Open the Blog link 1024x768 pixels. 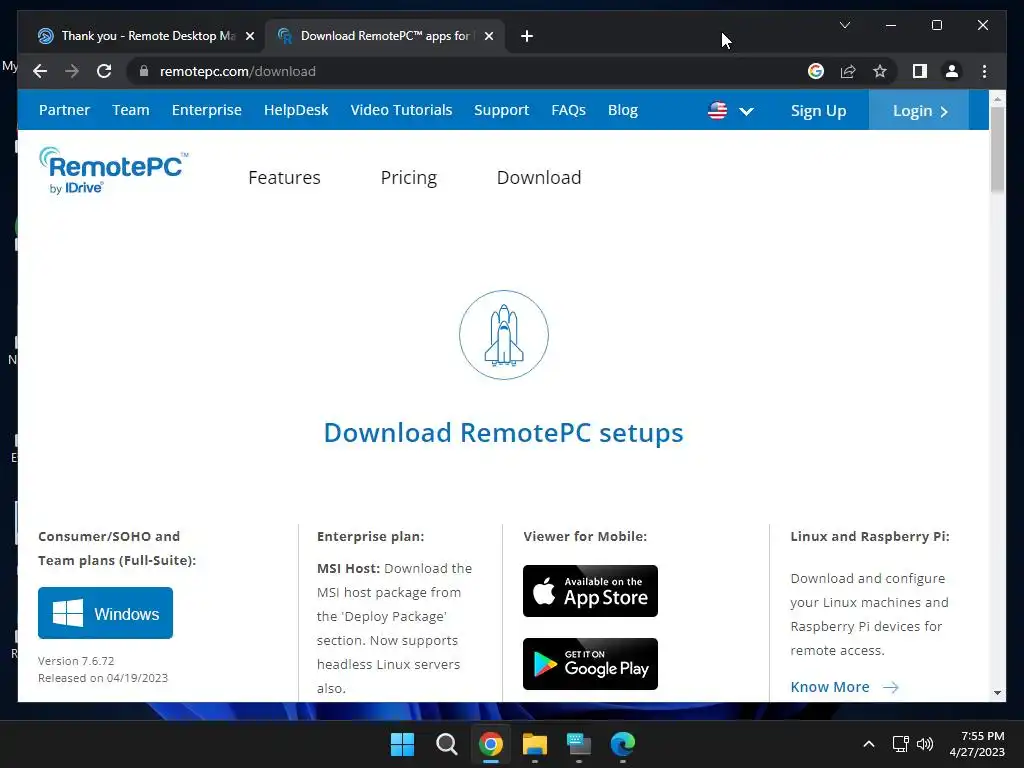(622, 110)
